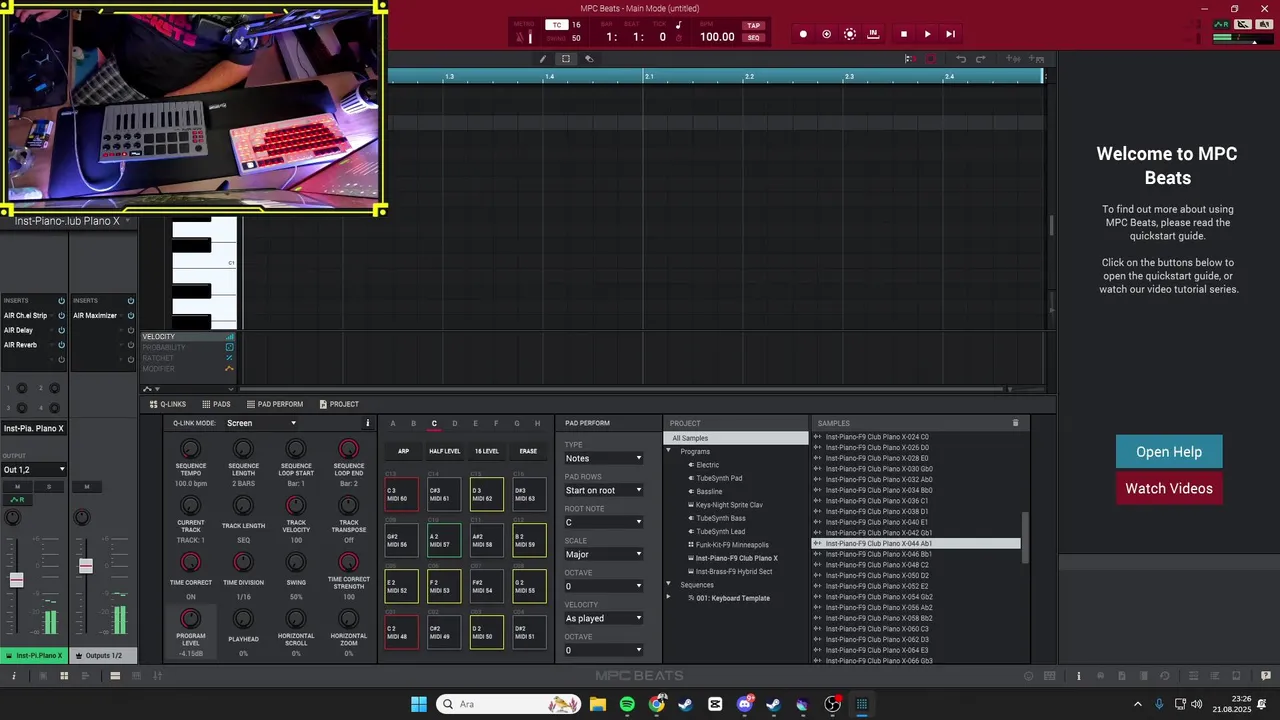Select the pencil draw tool
This screenshot has width=1280, height=720.
click(543, 59)
